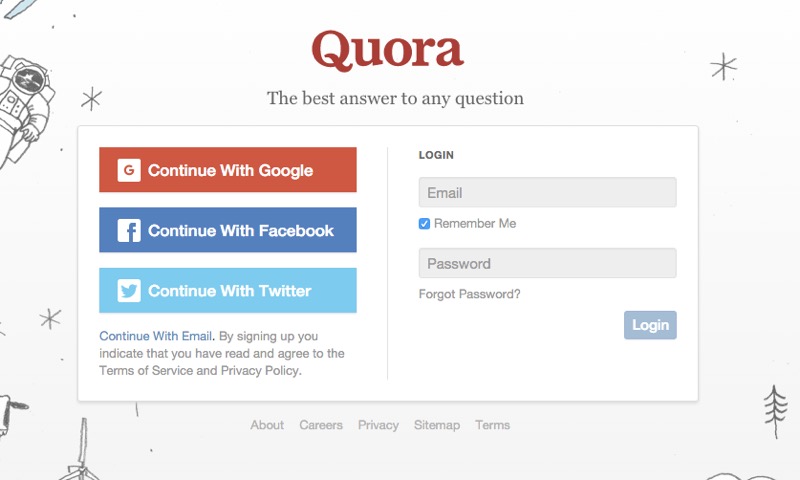The height and width of the screenshot is (480, 800).
Task: Click the pine tree doodle
Action: (x=775, y=411)
